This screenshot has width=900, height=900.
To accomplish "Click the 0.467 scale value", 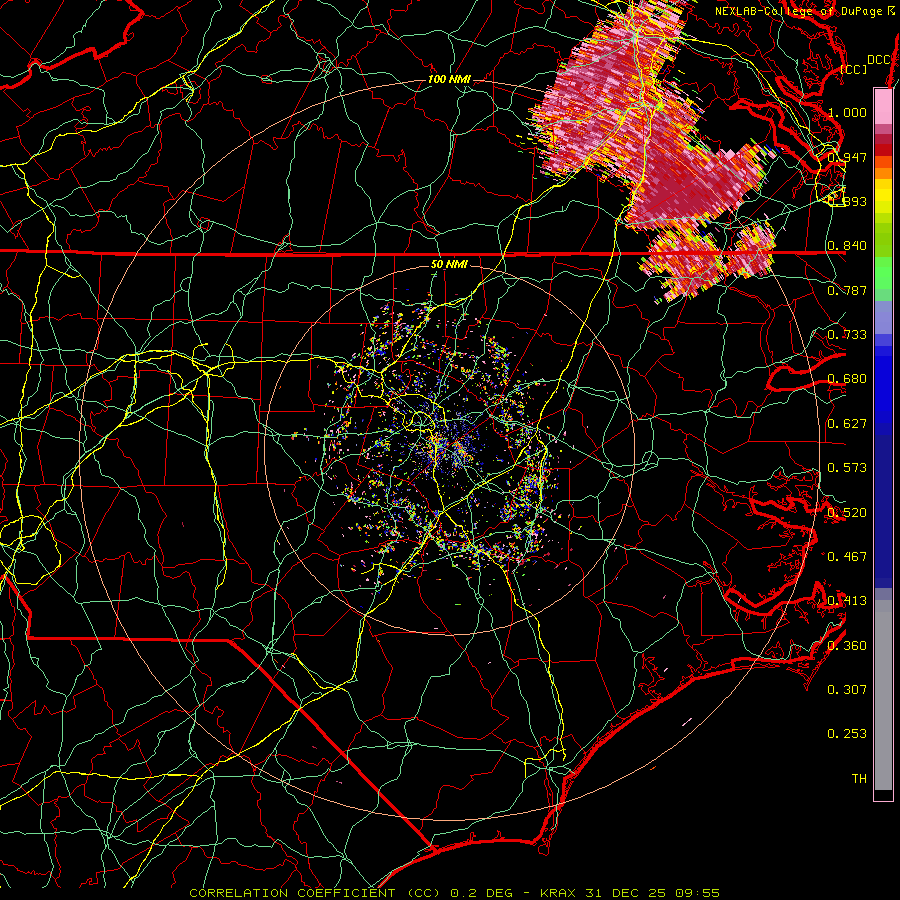I will click(847, 557).
